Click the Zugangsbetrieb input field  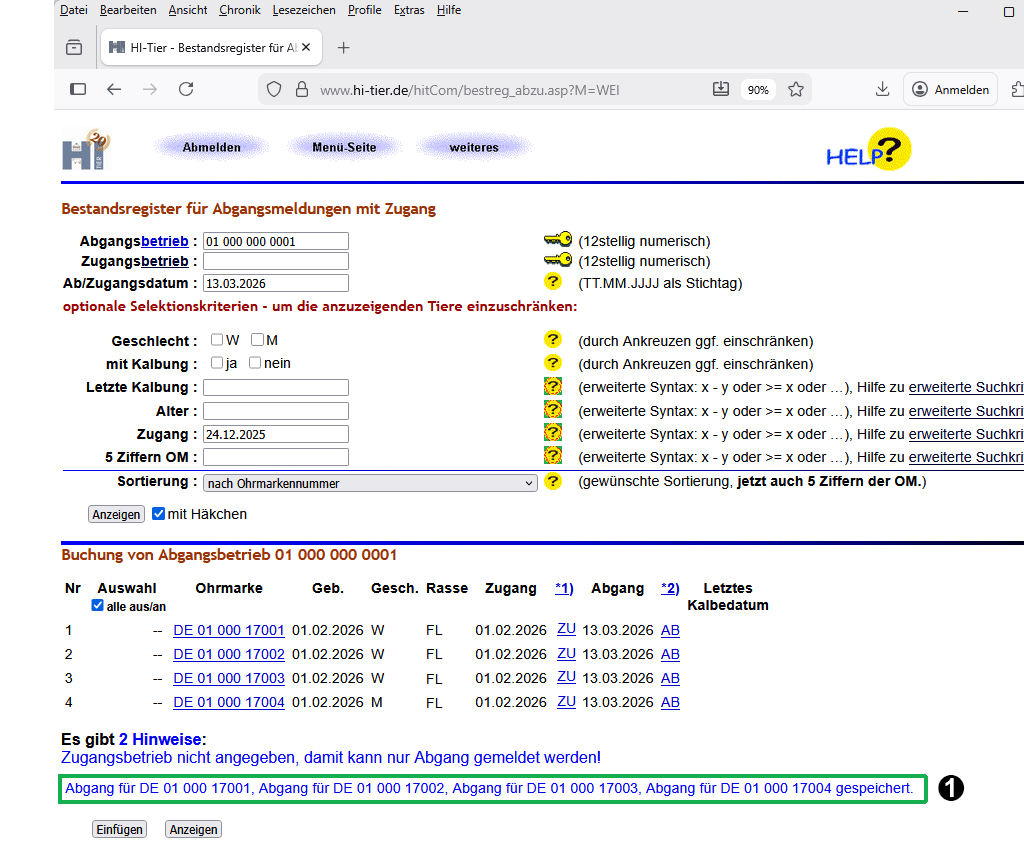click(275, 261)
